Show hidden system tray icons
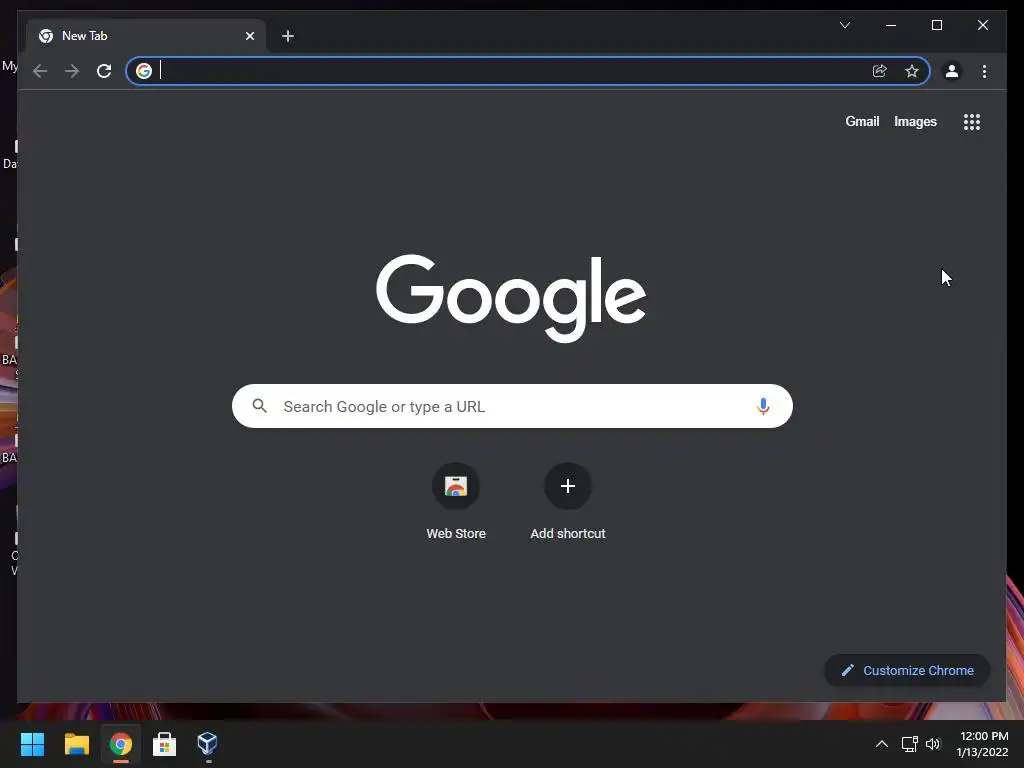 pyautogui.click(x=882, y=744)
